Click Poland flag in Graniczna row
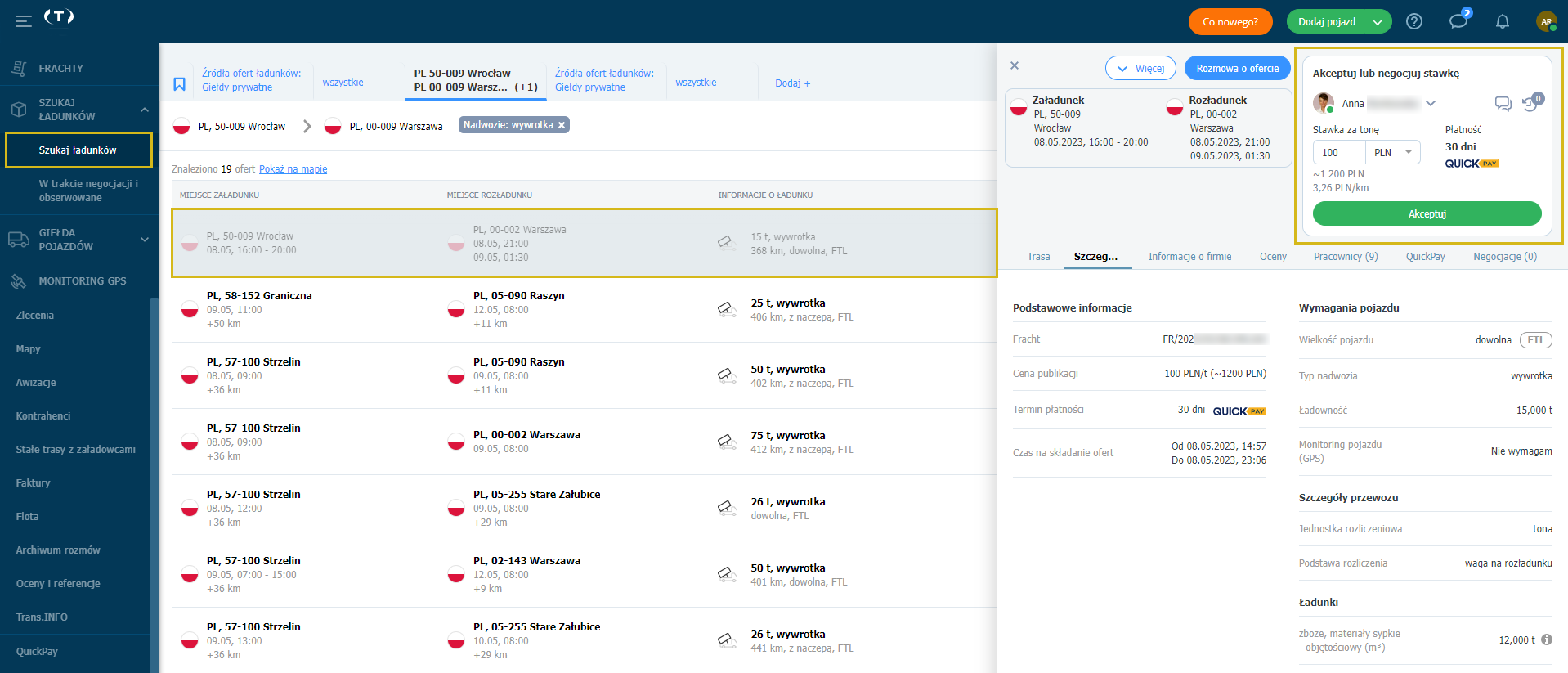 point(190,309)
